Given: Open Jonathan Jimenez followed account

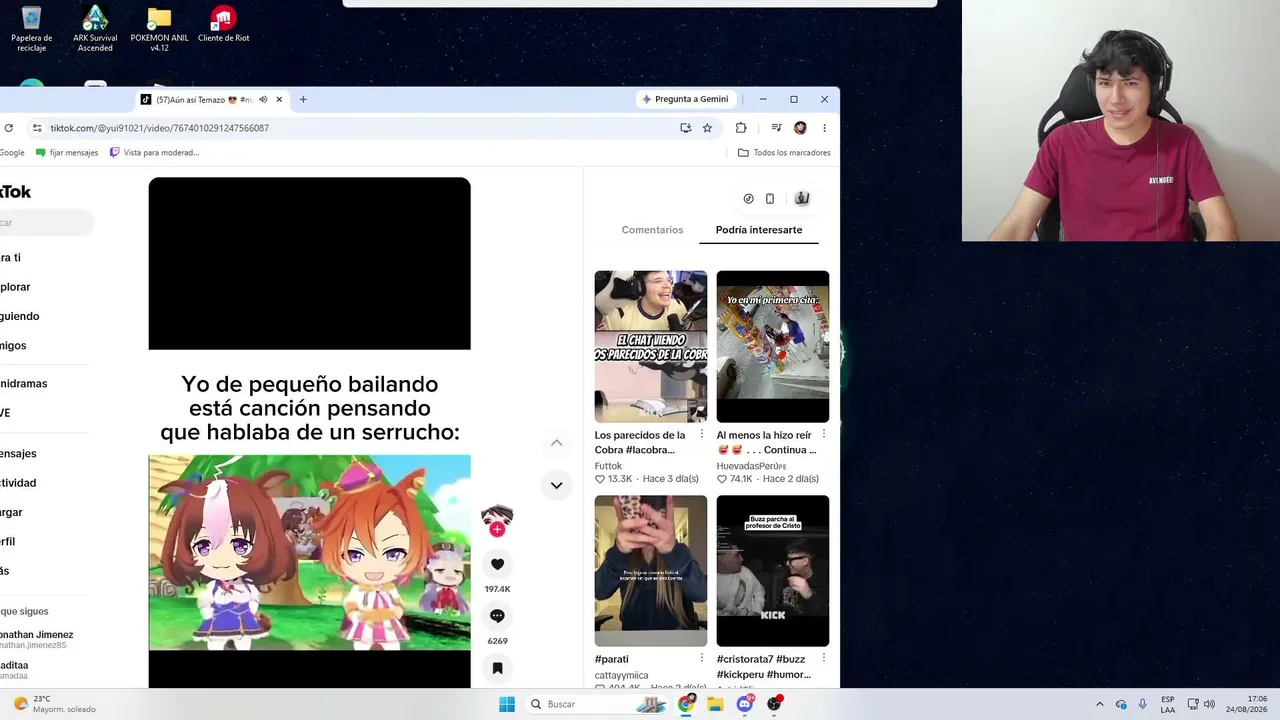Looking at the screenshot, I should pyautogui.click(x=37, y=639).
